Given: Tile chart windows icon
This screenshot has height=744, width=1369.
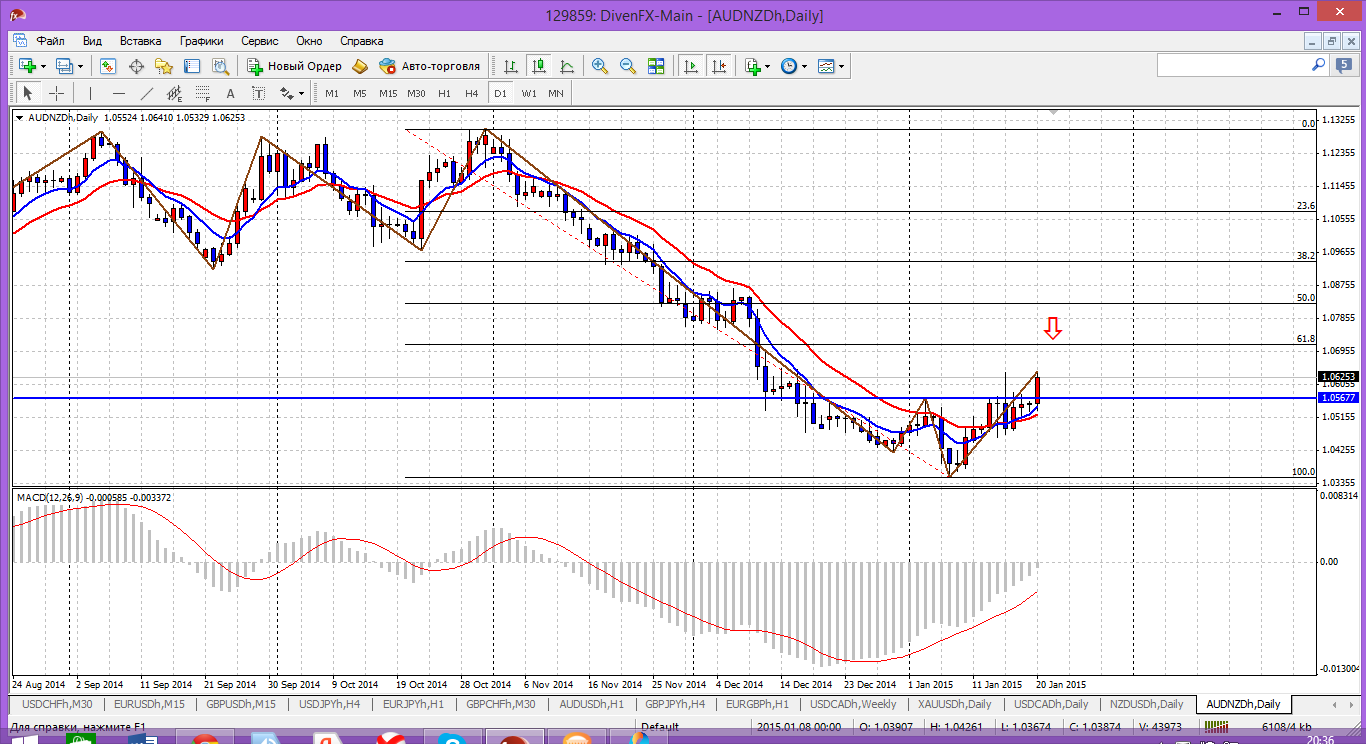Looking at the screenshot, I should point(656,66).
